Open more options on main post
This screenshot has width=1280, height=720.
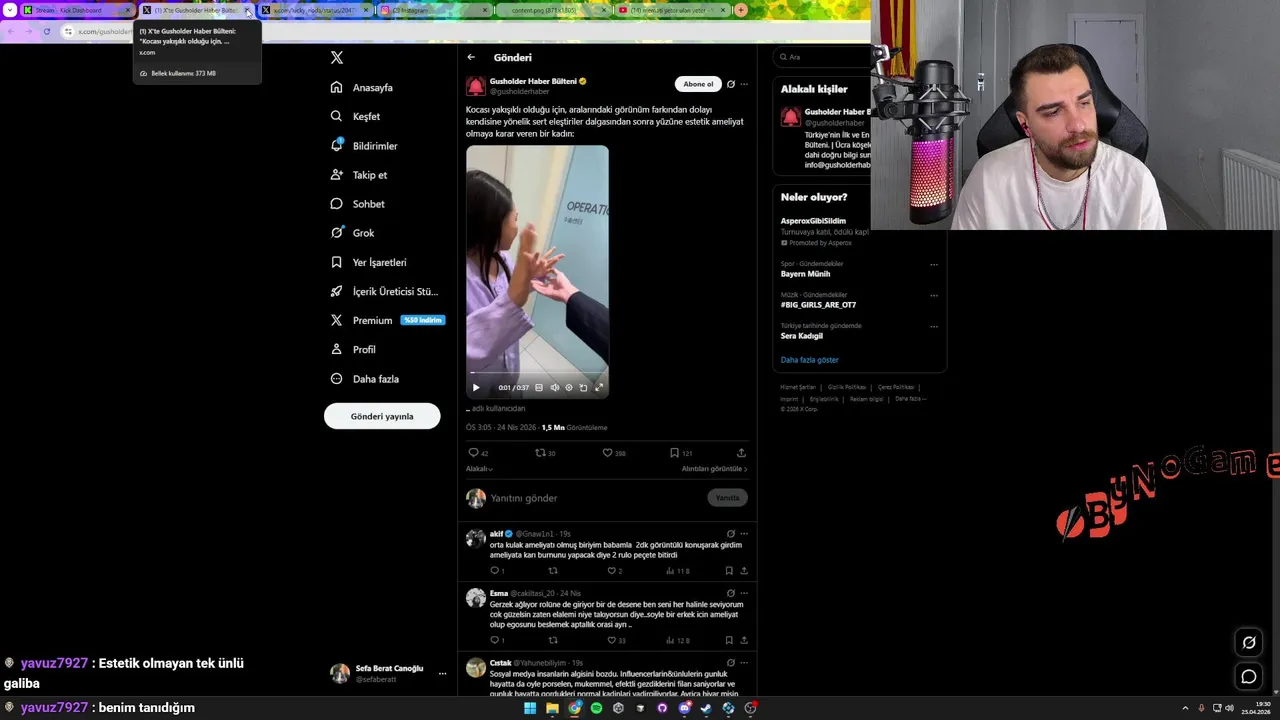click(744, 84)
